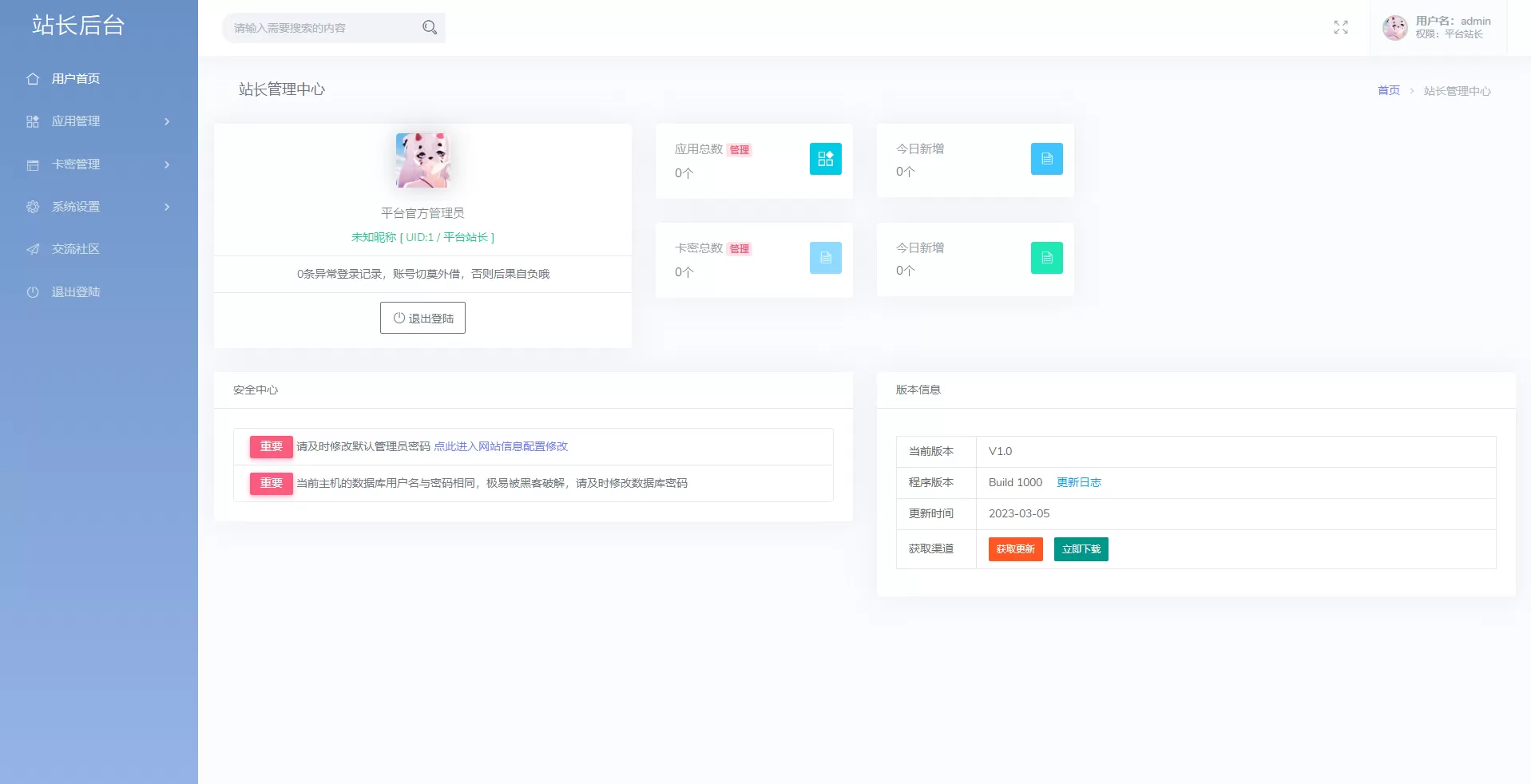Click the fullscreen toggle icon in top bar
The width and height of the screenshot is (1531, 784).
pyautogui.click(x=1341, y=26)
